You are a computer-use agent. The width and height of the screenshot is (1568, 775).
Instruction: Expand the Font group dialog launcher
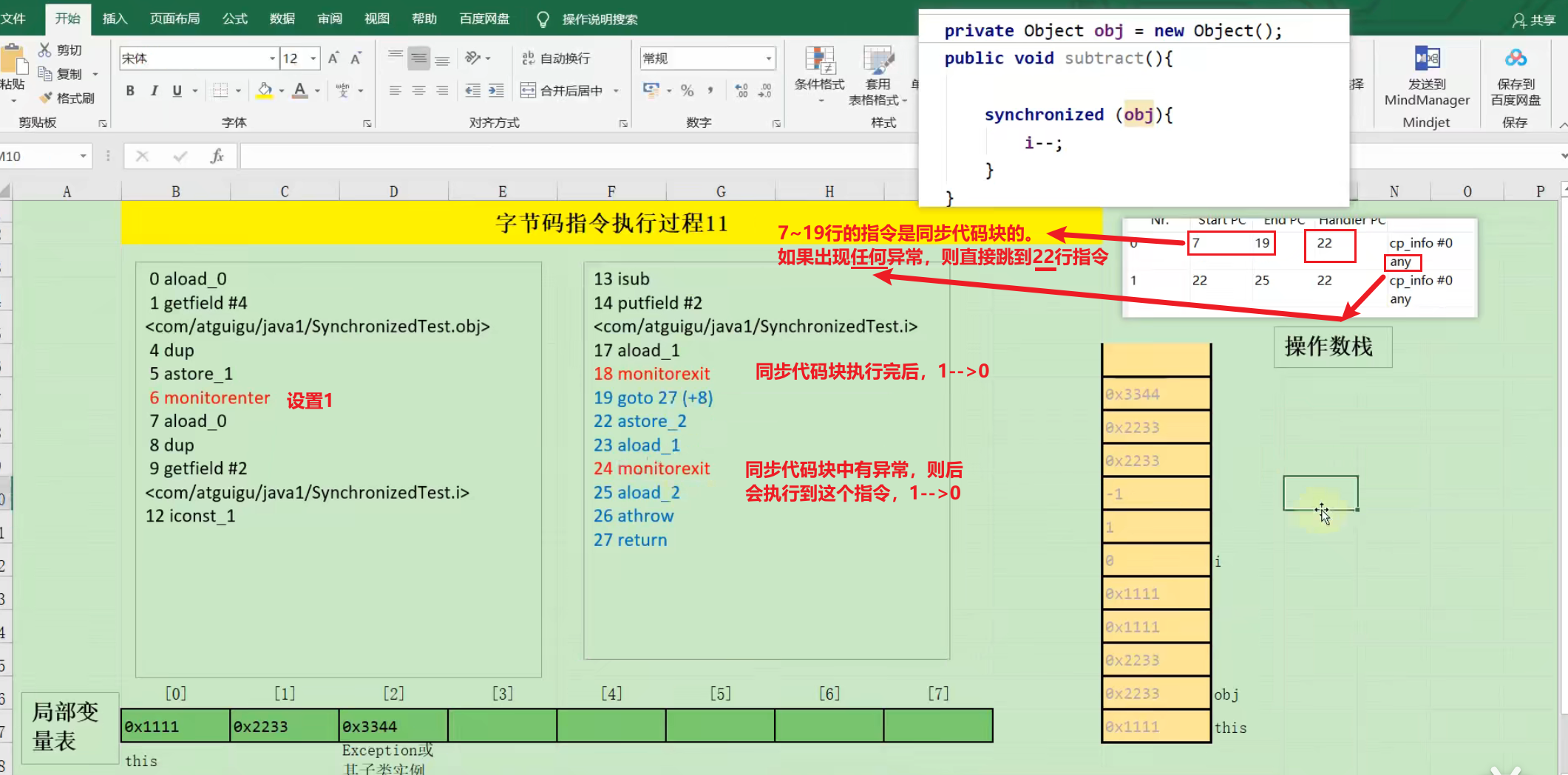[x=367, y=123]
